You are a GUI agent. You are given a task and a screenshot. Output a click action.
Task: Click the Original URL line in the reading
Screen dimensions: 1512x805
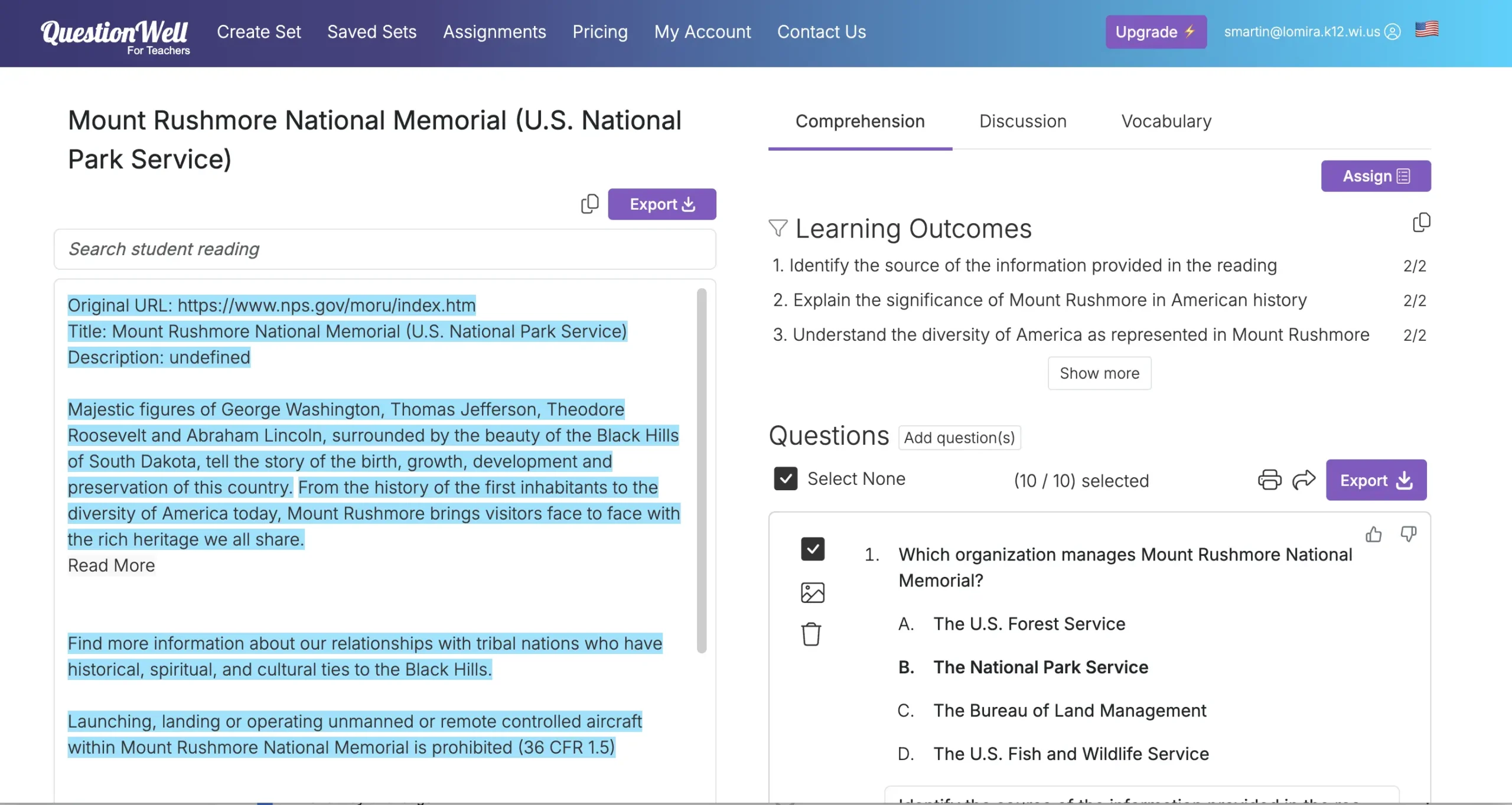point(272,305)
